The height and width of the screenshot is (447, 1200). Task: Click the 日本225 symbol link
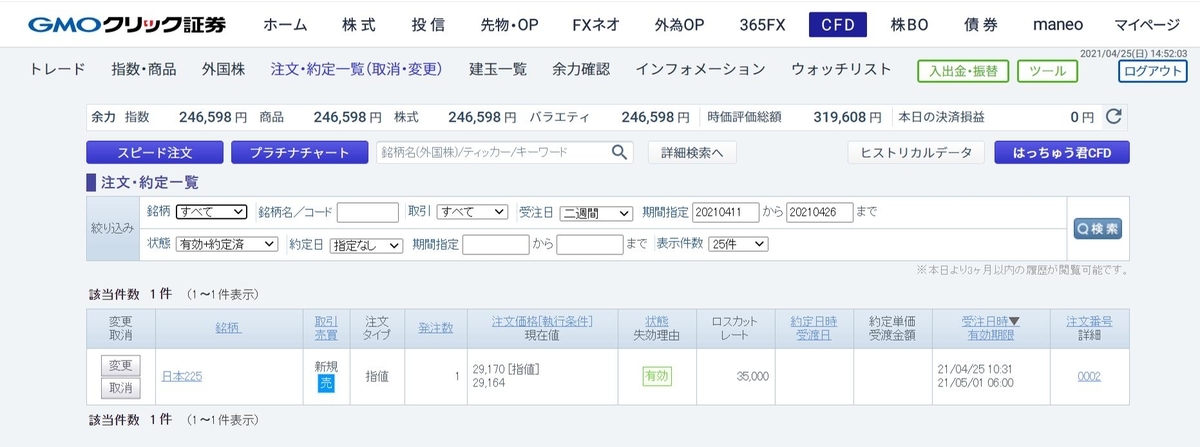pyautogui.click(x=182, y=376)
